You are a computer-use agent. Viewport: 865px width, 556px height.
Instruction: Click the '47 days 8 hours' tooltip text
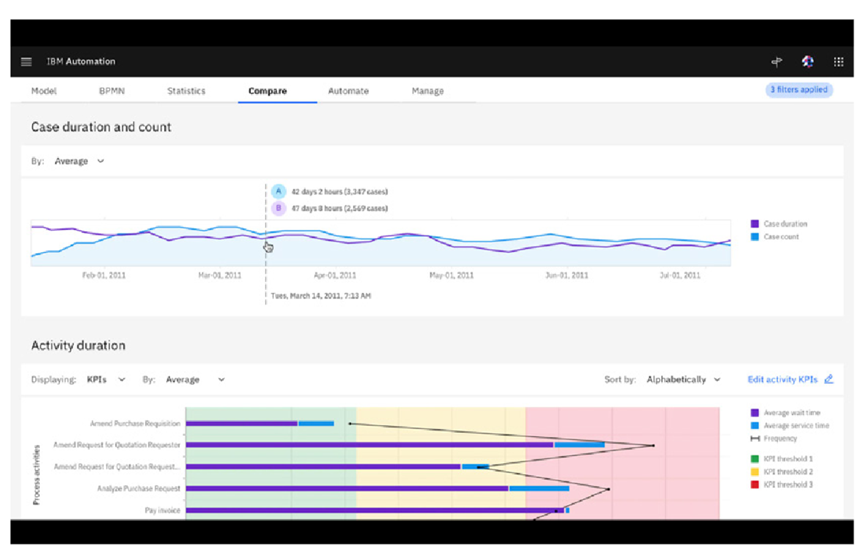339,208
